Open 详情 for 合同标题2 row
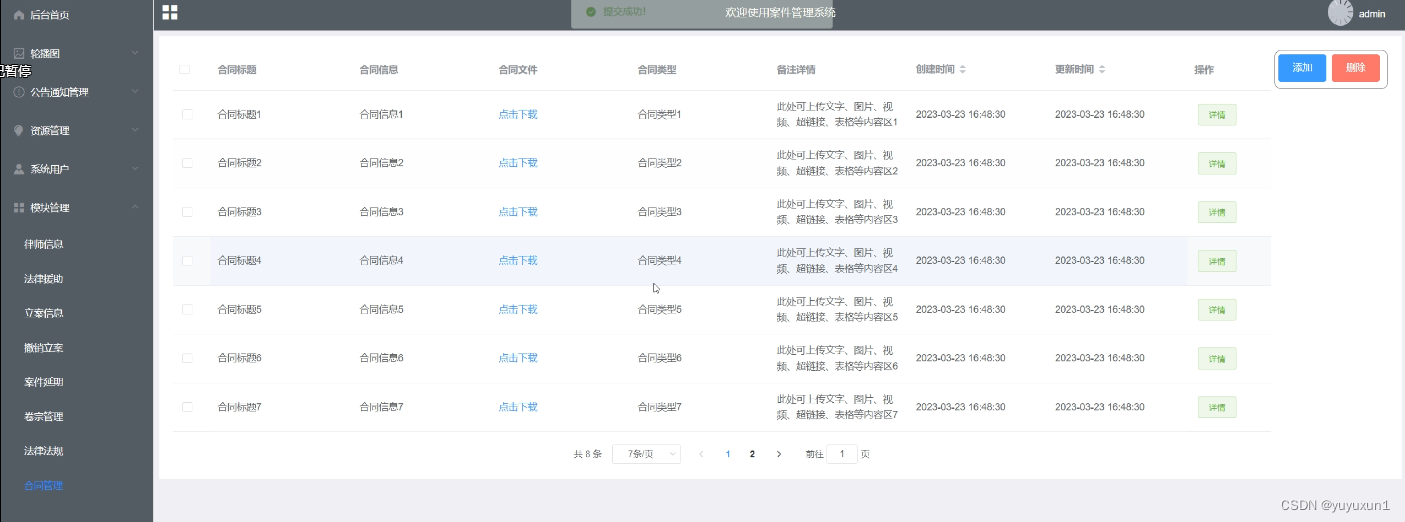Image resolution: width=1405 pixels, height=522 pixels. click(x=1217, y=163)
